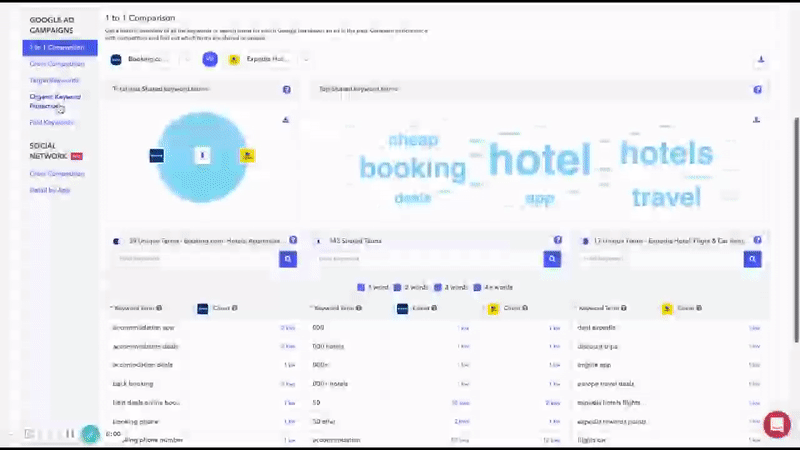
Task: Download the word cloud image
Action: point(757,120)
